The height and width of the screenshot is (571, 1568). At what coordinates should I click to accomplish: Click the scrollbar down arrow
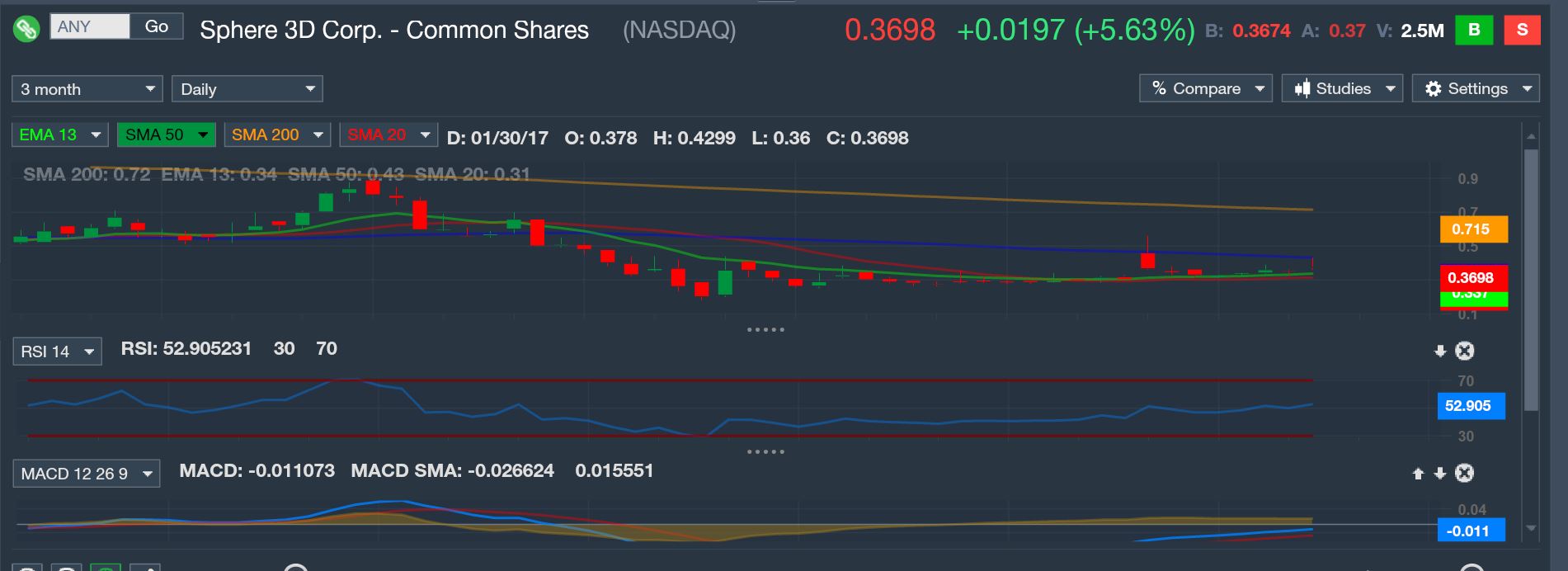[x=1531, y=528]
